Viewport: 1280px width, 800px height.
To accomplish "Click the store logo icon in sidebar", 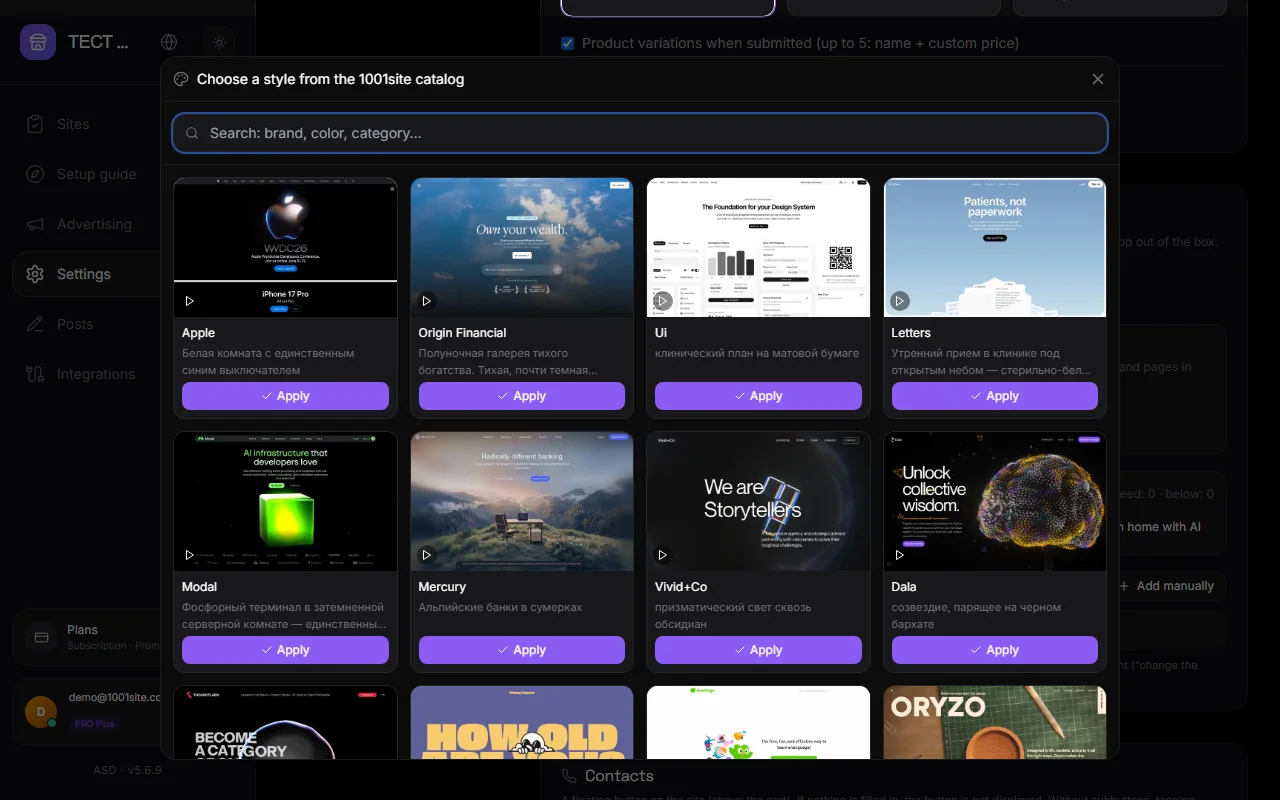I will click(x=38, y=42).
